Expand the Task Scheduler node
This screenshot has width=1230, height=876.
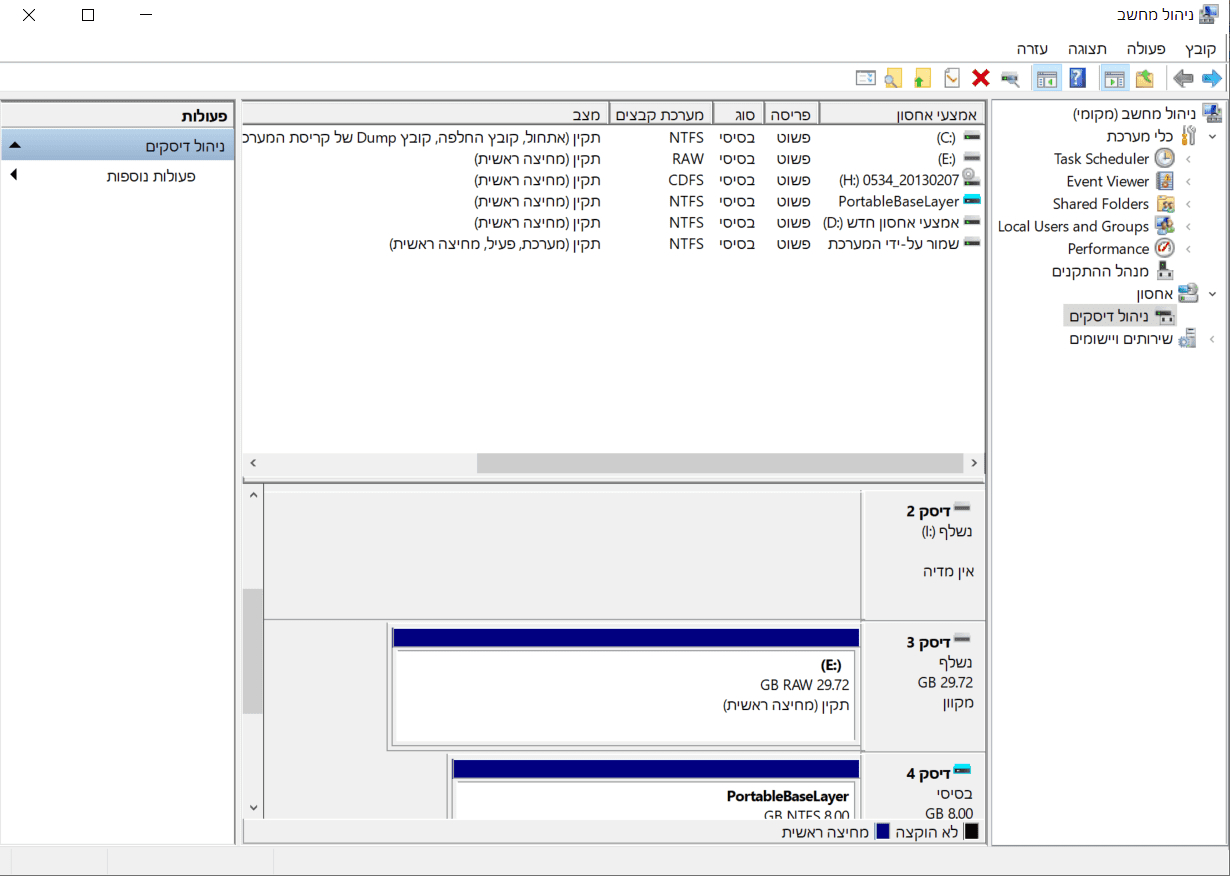[1188, 158]
